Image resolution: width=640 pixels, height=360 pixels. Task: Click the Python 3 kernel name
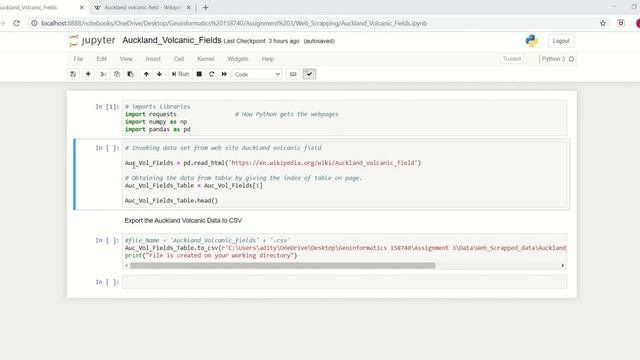point(553,59)
